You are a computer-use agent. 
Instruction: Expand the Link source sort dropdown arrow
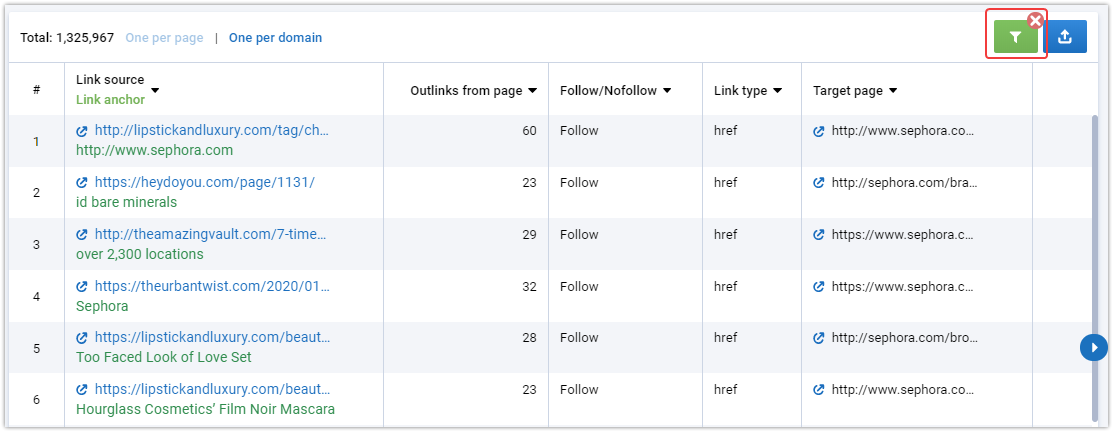[x=155, y=90]
